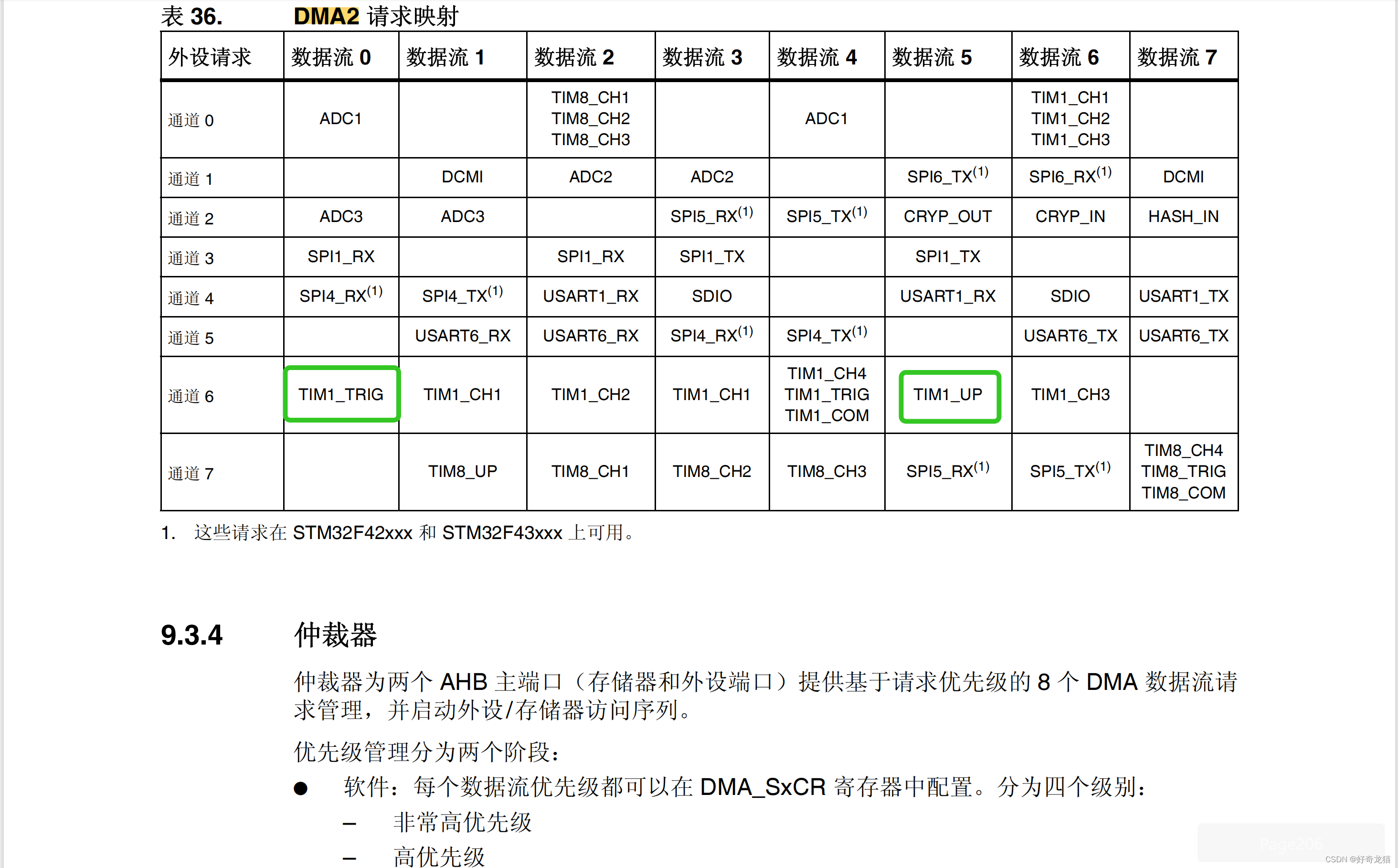Click the DMA_SxCR register name in bullet
The height and width of the screenshot is (868, 1398).
(x=763, y=787)
